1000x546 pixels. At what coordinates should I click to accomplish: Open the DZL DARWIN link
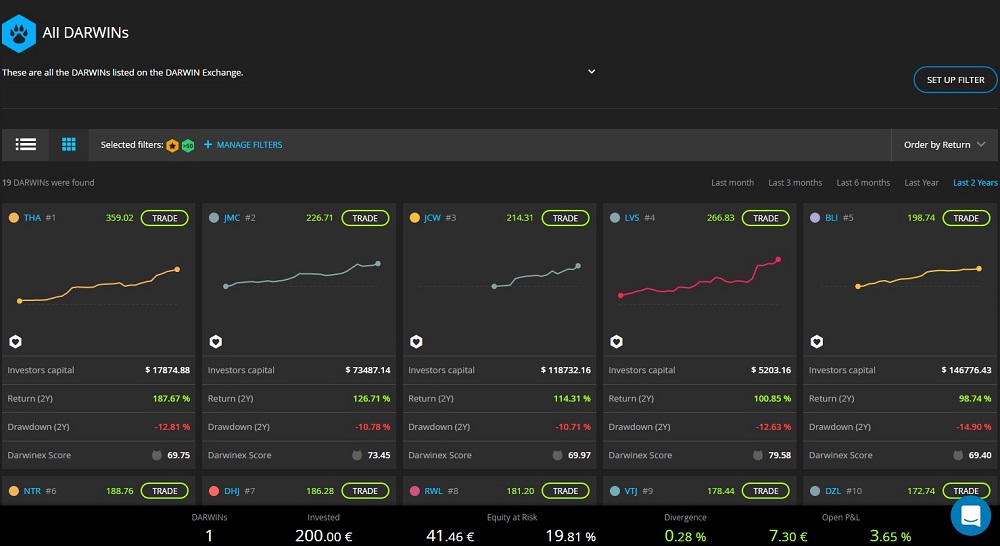(833, 491)
